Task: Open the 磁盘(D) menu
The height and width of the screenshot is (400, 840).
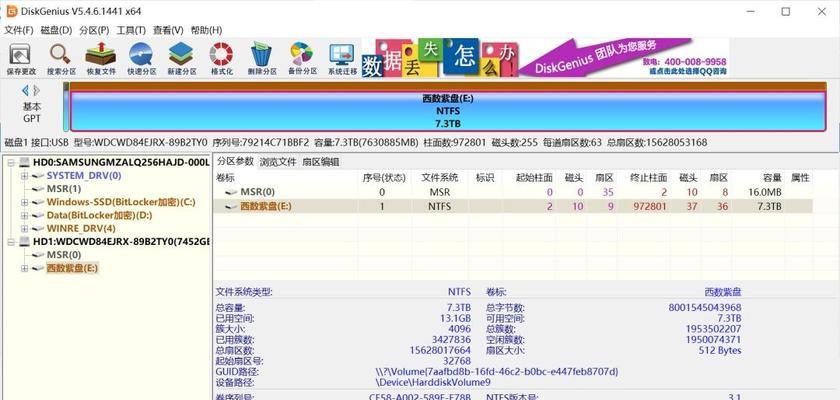Action: (56, 30)
